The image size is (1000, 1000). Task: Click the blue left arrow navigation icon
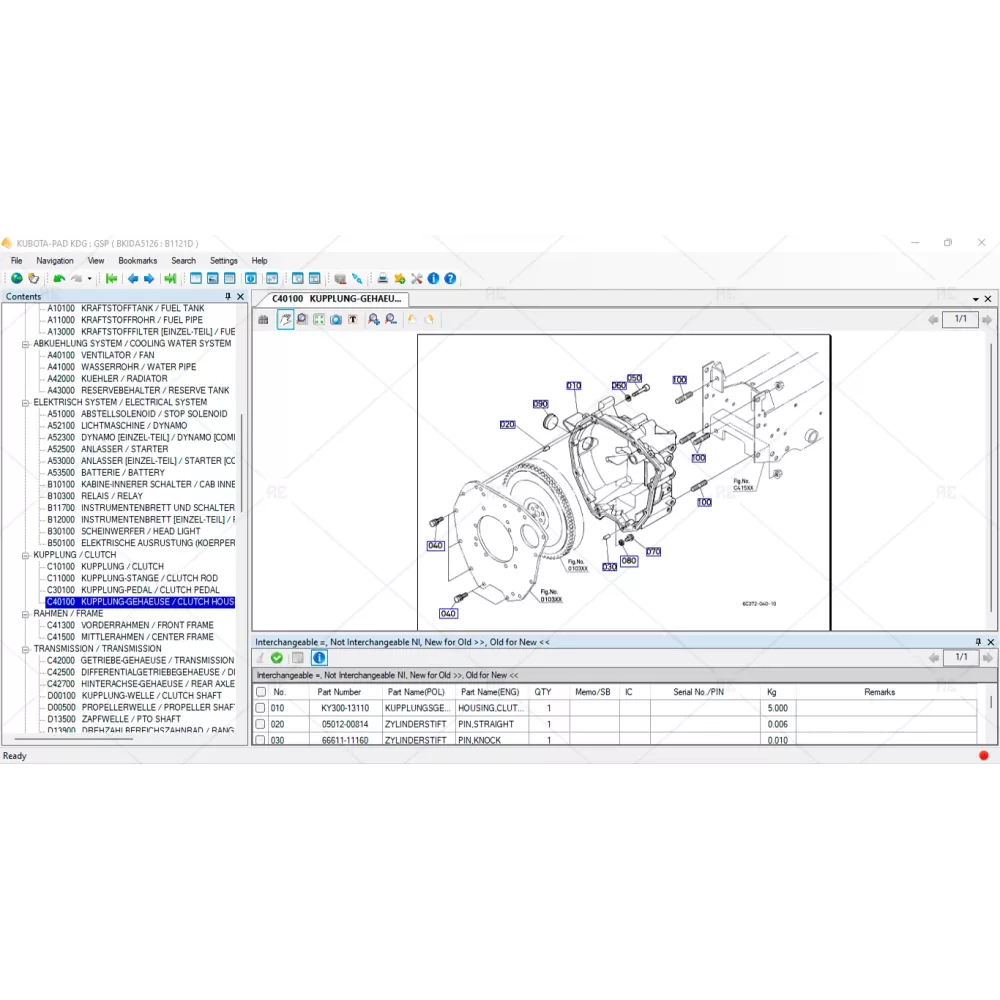click(132, 279)
